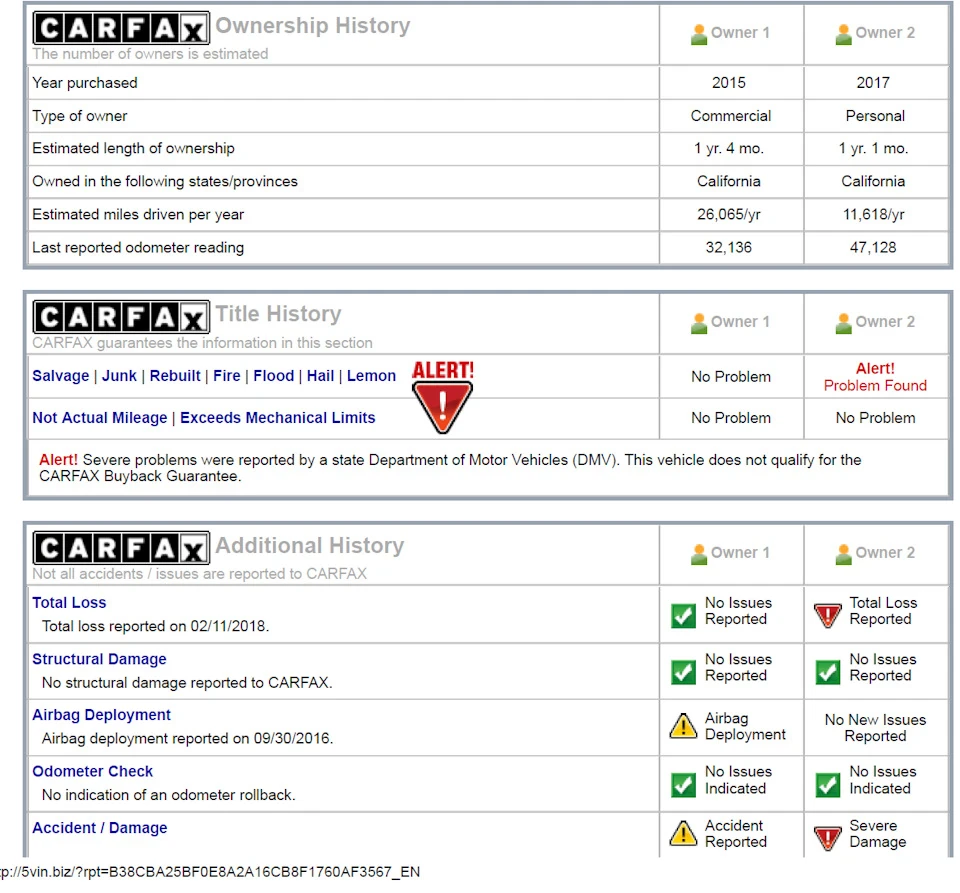Click the 'Ownership History' section heading

pos(313,26)
